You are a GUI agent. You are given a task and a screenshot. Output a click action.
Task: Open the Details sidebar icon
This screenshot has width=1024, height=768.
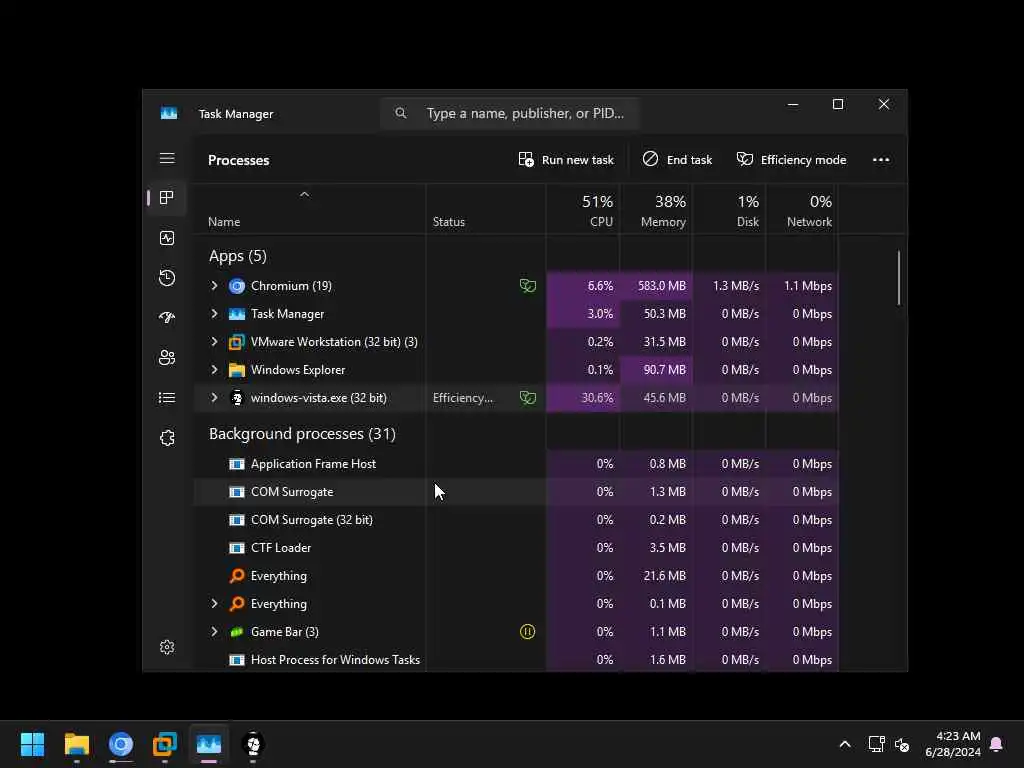pyautogui.click(x=167, y=398)
